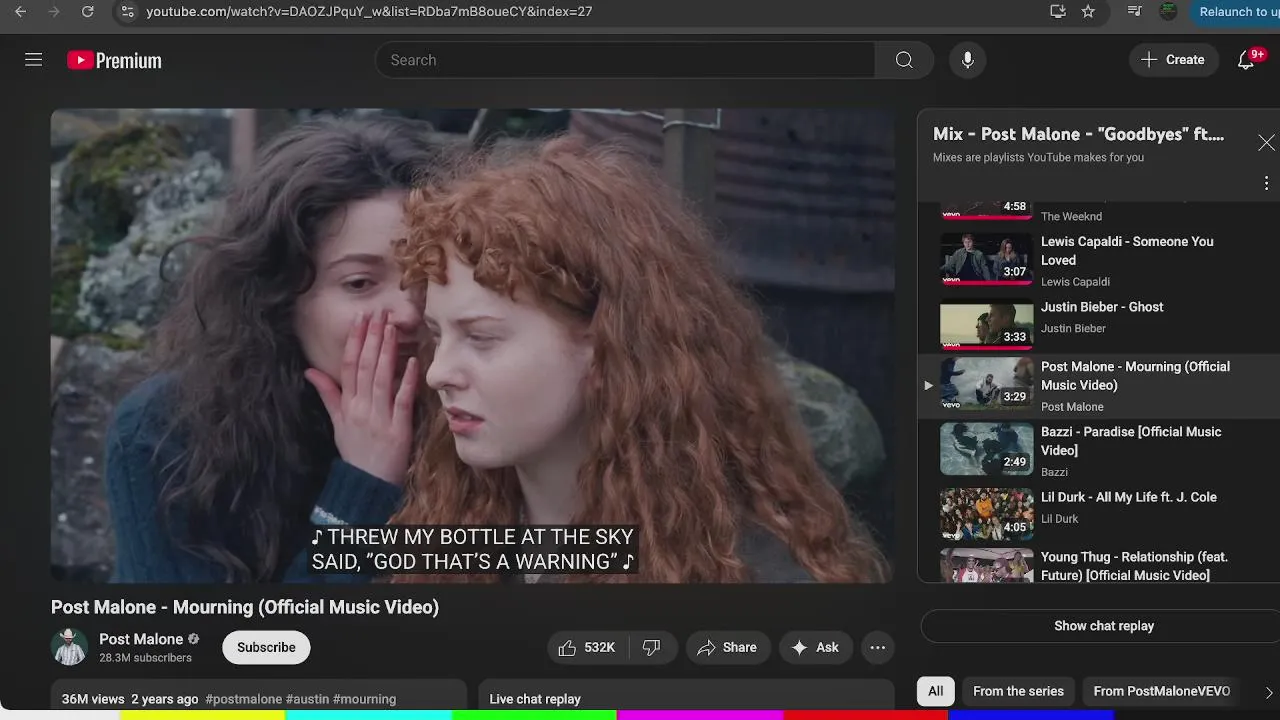Click the video player frame

(x=472, y=345)
